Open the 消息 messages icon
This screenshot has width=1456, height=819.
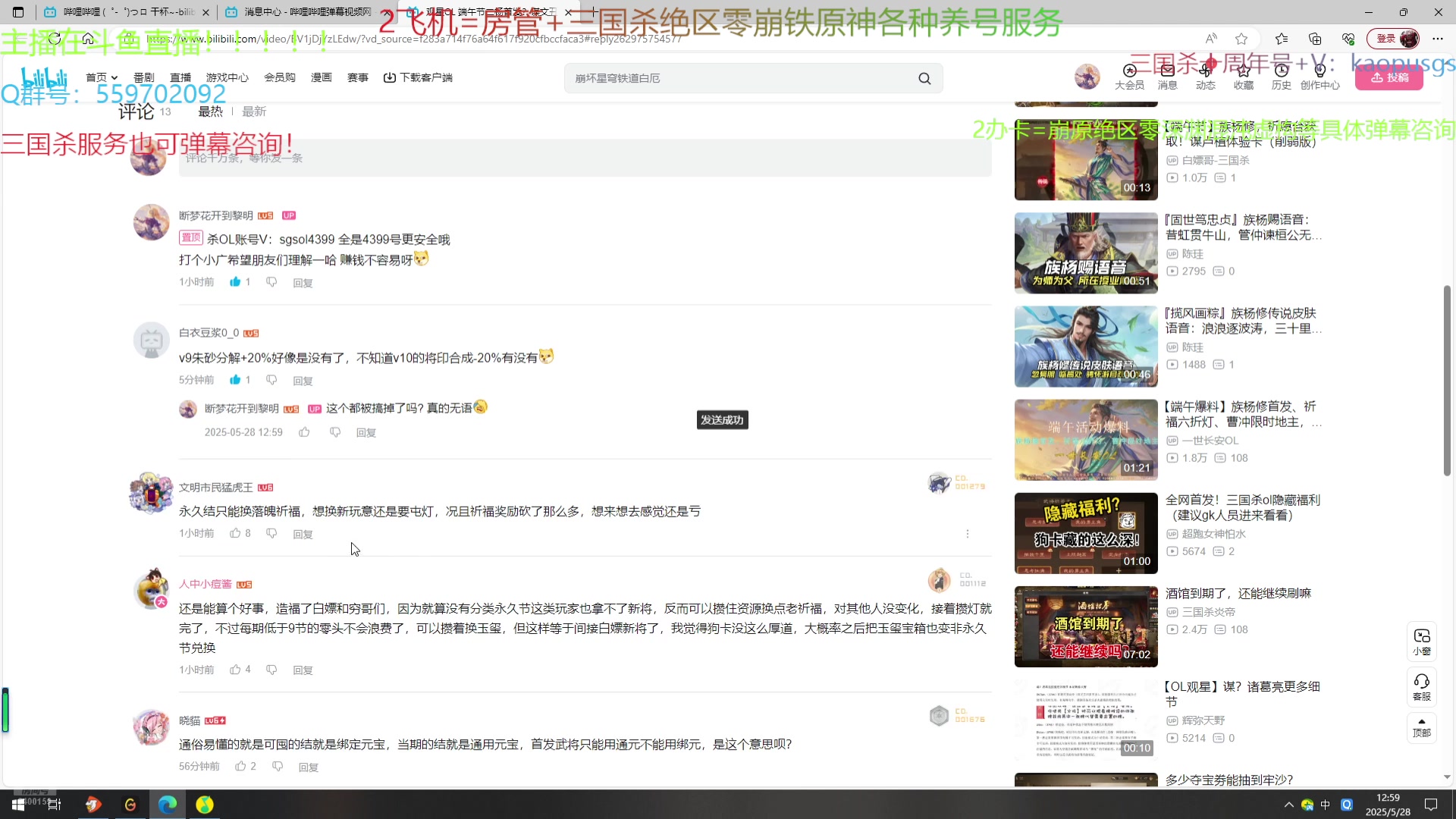(1167, 77)
